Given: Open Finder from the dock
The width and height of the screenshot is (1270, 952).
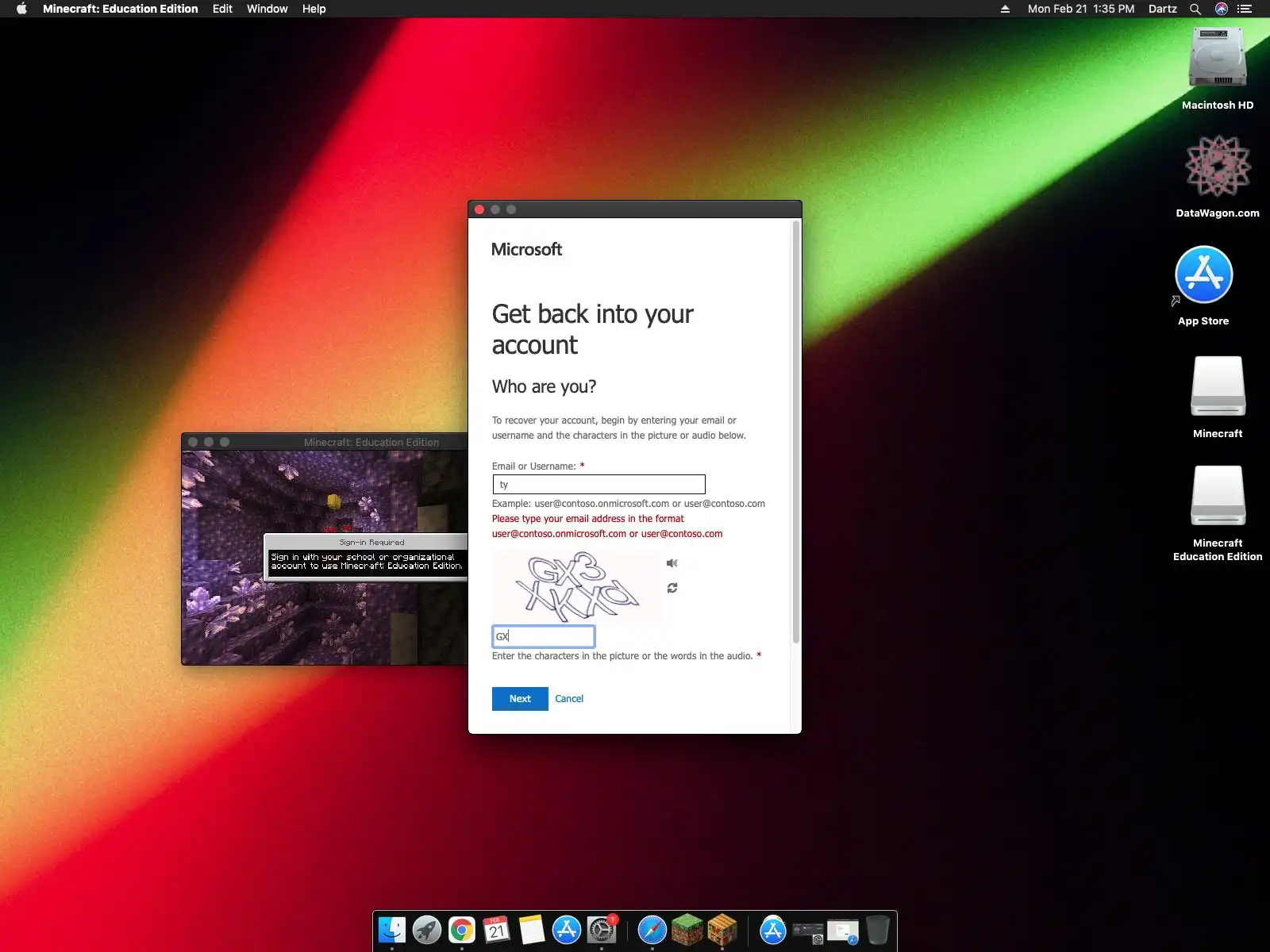Looking at the screenshot, I should [392, 930].
